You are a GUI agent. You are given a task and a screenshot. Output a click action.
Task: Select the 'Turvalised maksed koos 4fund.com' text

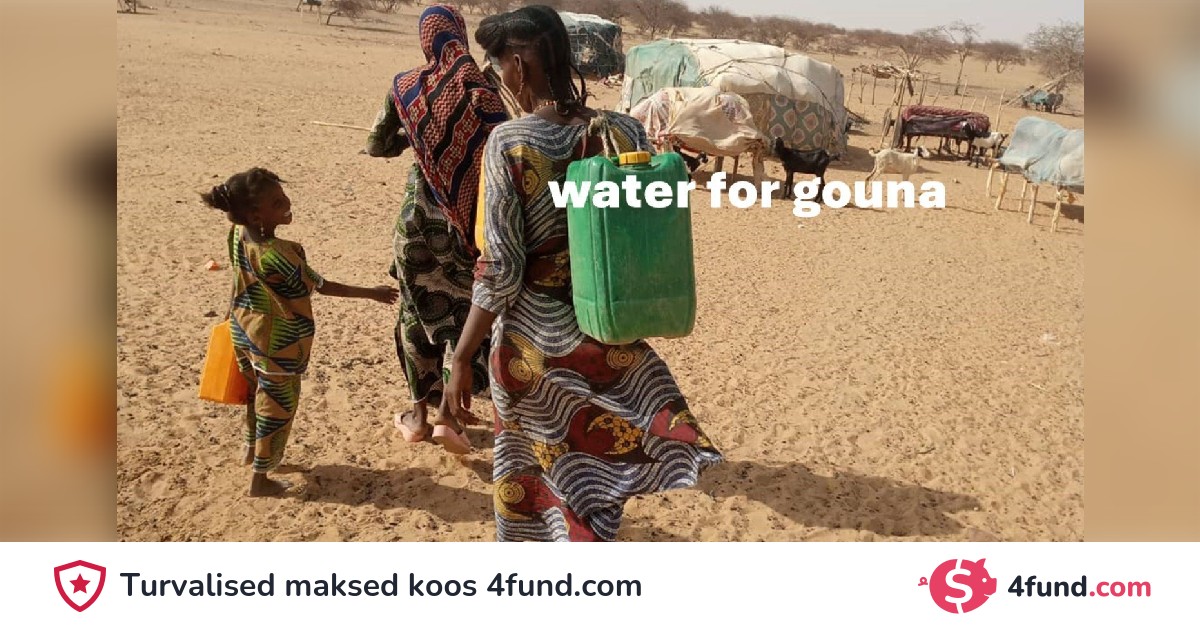coord(381,586)
